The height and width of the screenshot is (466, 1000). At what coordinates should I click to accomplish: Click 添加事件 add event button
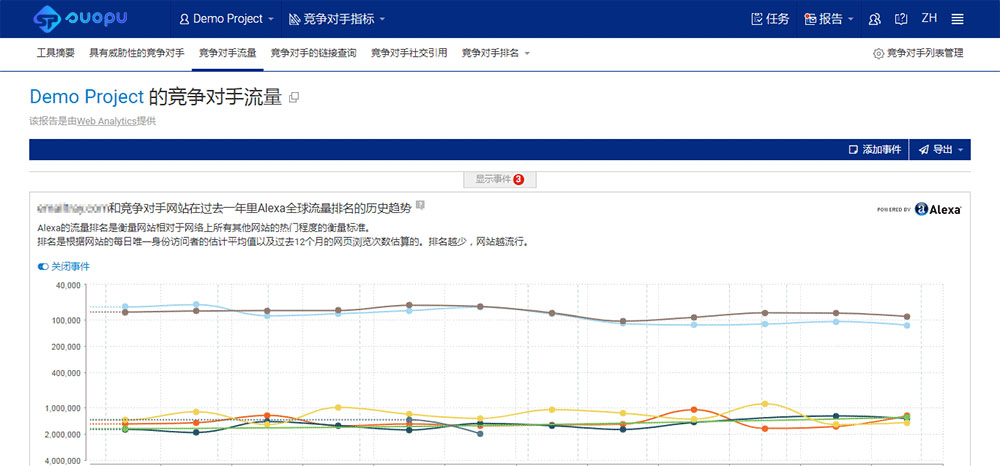pyautogui.click(x=875, y=149)
